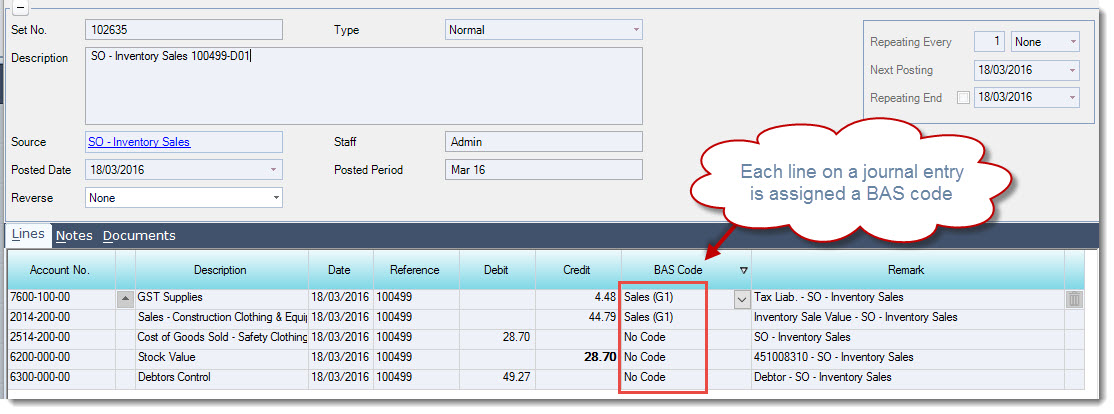Viewport: 1114px width, 414px height.
Task: Select account 2014-200-00 cell
Action: point(61,317)
